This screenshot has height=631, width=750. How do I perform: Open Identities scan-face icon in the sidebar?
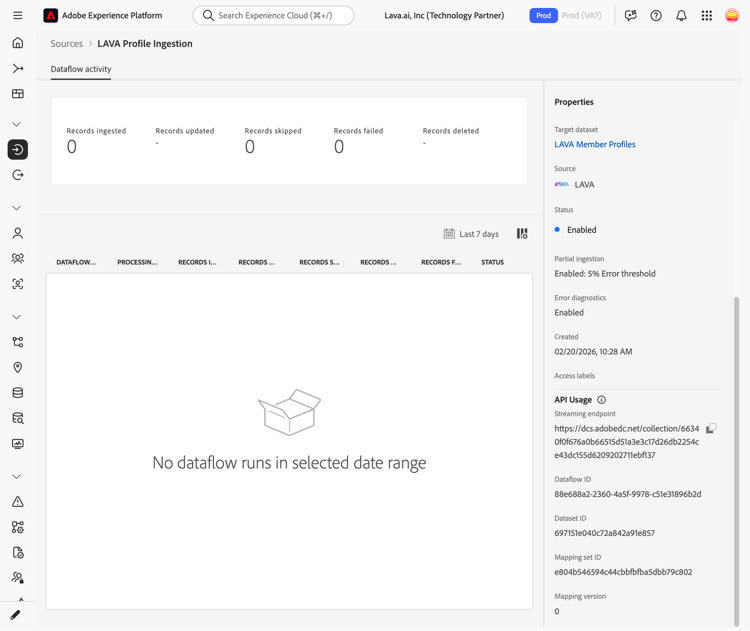point(18,284)
